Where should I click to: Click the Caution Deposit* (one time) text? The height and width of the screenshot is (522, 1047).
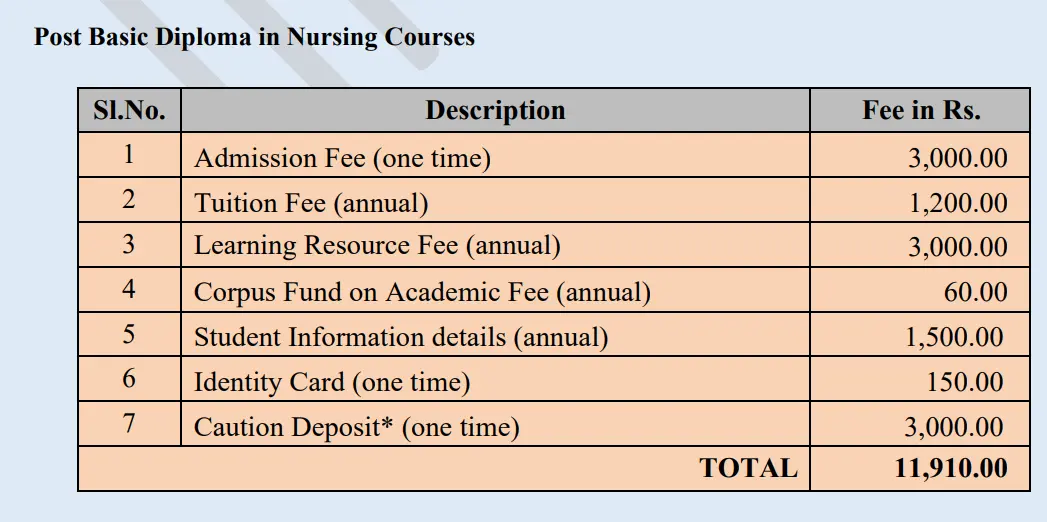(x=357, y=428)
